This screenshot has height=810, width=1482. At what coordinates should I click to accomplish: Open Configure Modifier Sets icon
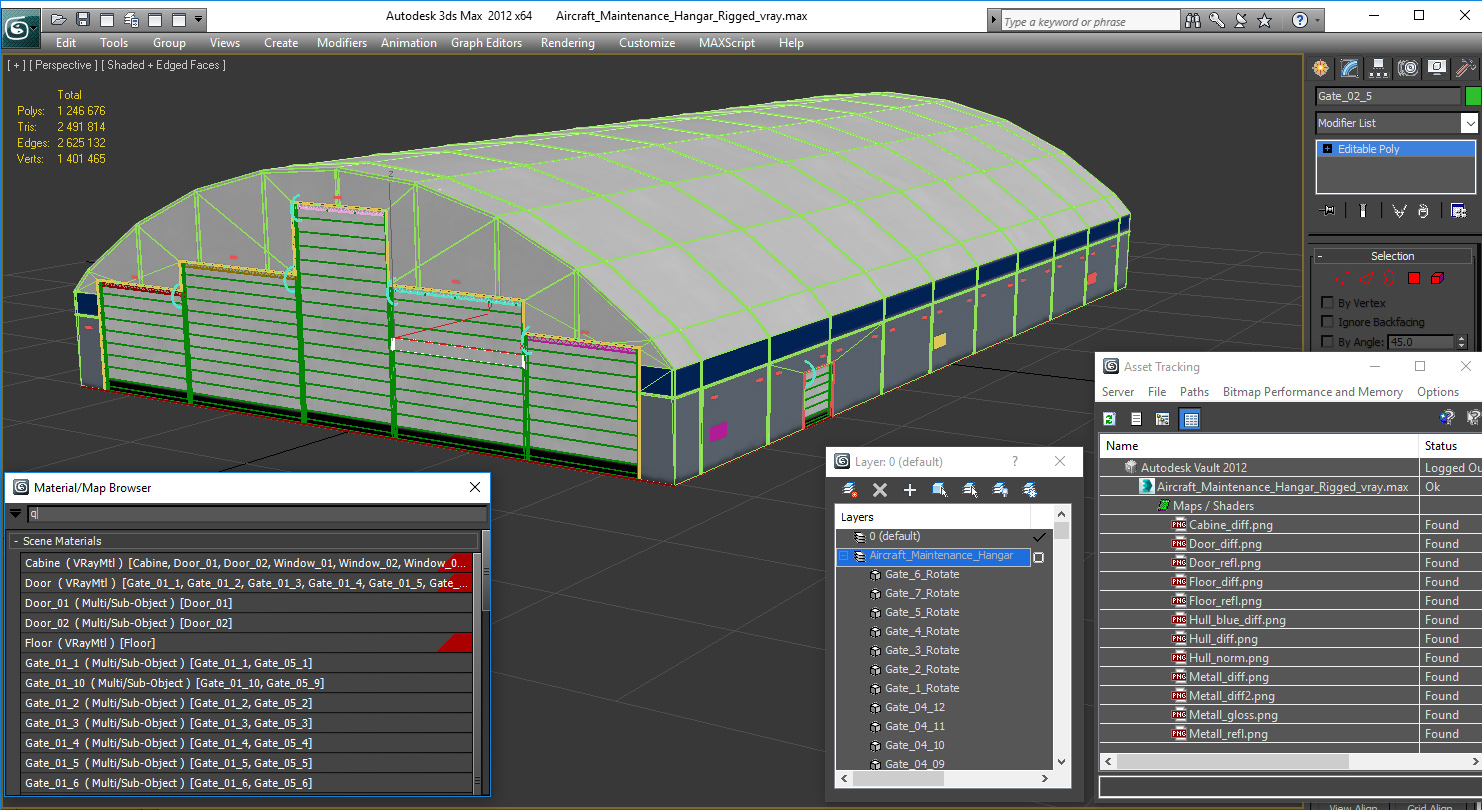(x=1458, y=211)
